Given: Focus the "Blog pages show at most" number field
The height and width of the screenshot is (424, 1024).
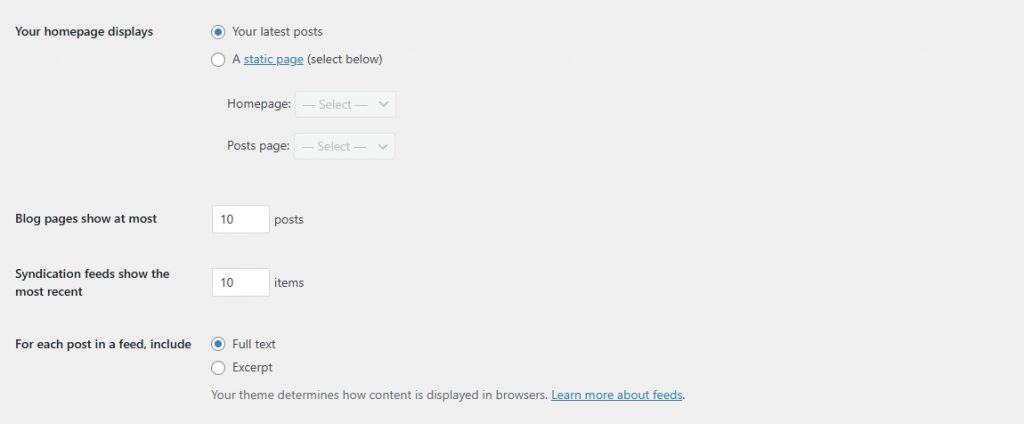Looking at the screenshot, I should (x=240, y=219).
